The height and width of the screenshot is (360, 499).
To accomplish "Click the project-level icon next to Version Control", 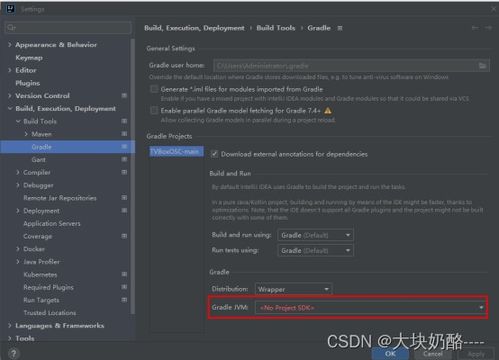I will (x=124, y=96).
